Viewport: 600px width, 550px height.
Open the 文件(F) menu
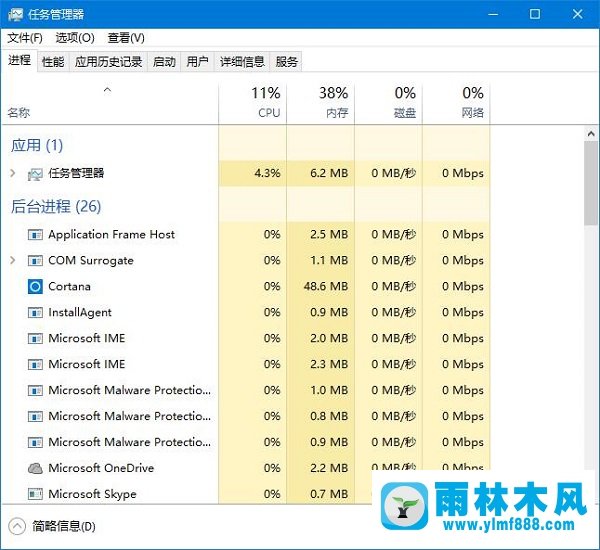[25, 38]
